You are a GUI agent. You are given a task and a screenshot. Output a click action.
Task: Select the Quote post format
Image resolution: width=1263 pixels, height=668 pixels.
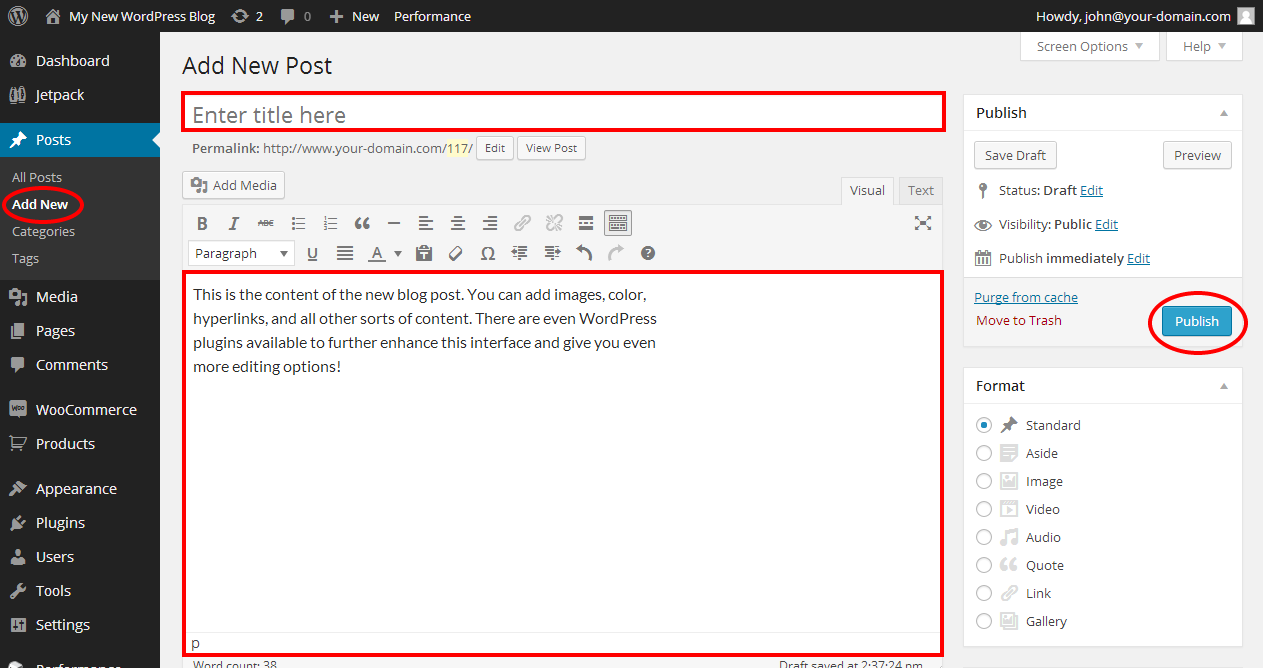click(x=983, y=565)
